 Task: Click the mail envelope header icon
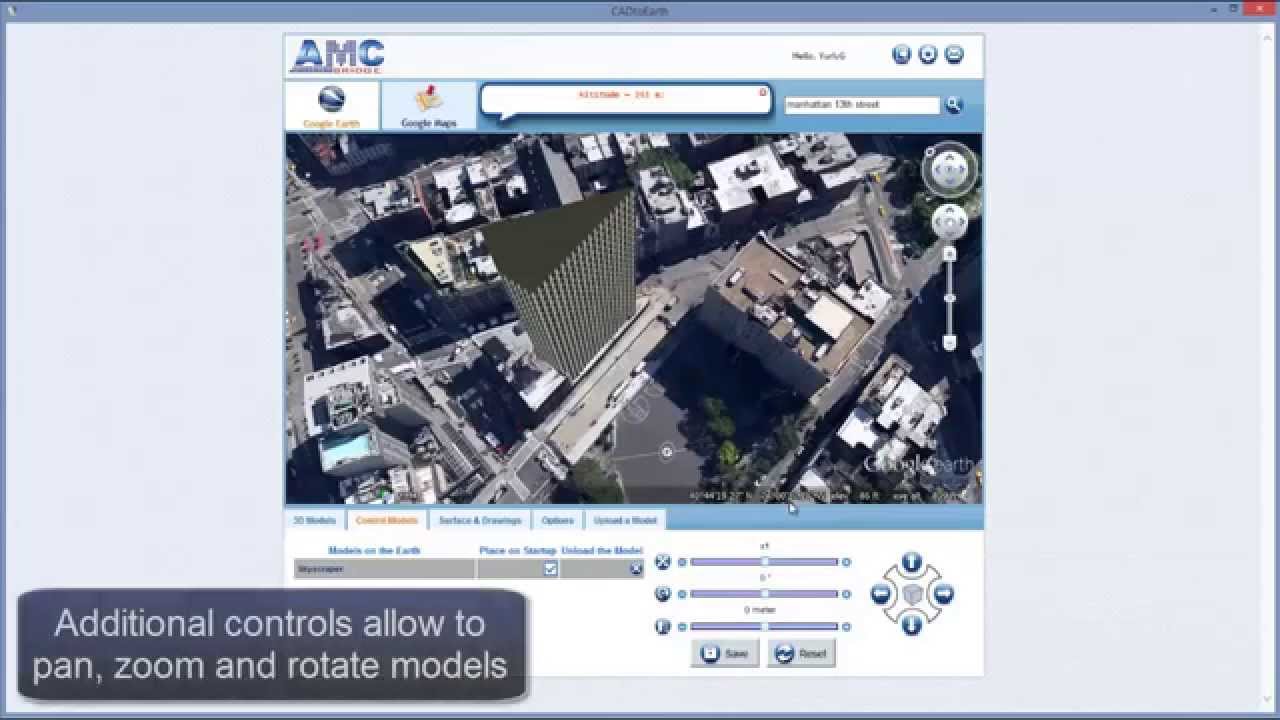[x=954, y=55]
